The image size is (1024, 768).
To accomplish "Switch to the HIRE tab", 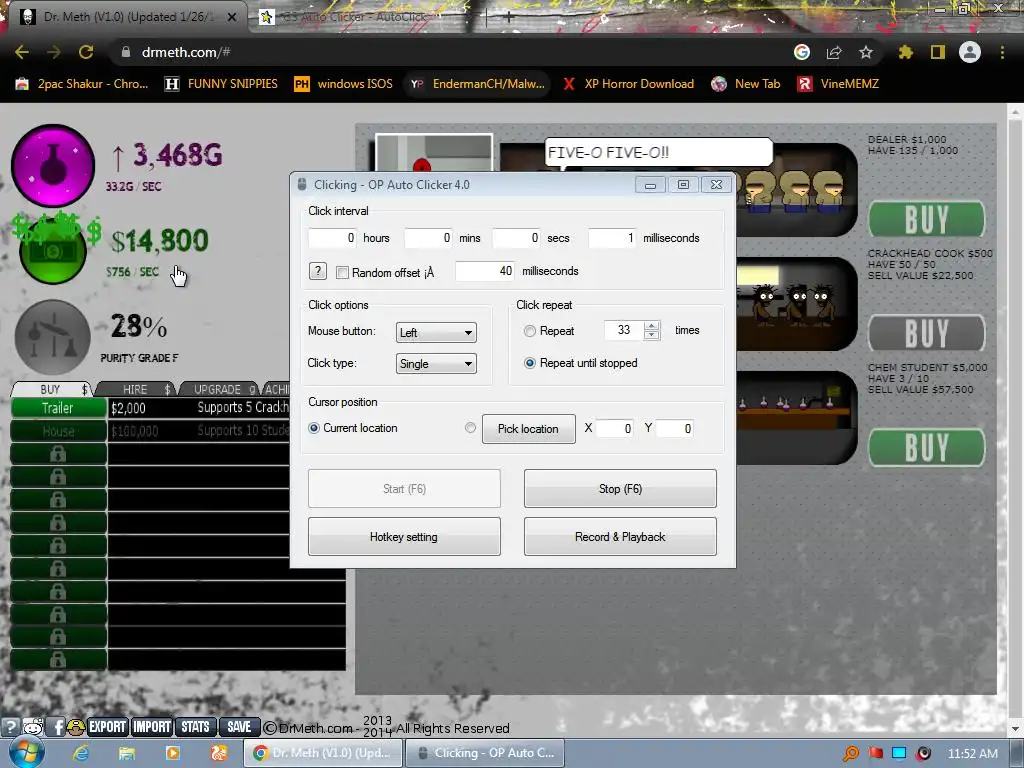I will pyautogui.click(x=136, y=389).
